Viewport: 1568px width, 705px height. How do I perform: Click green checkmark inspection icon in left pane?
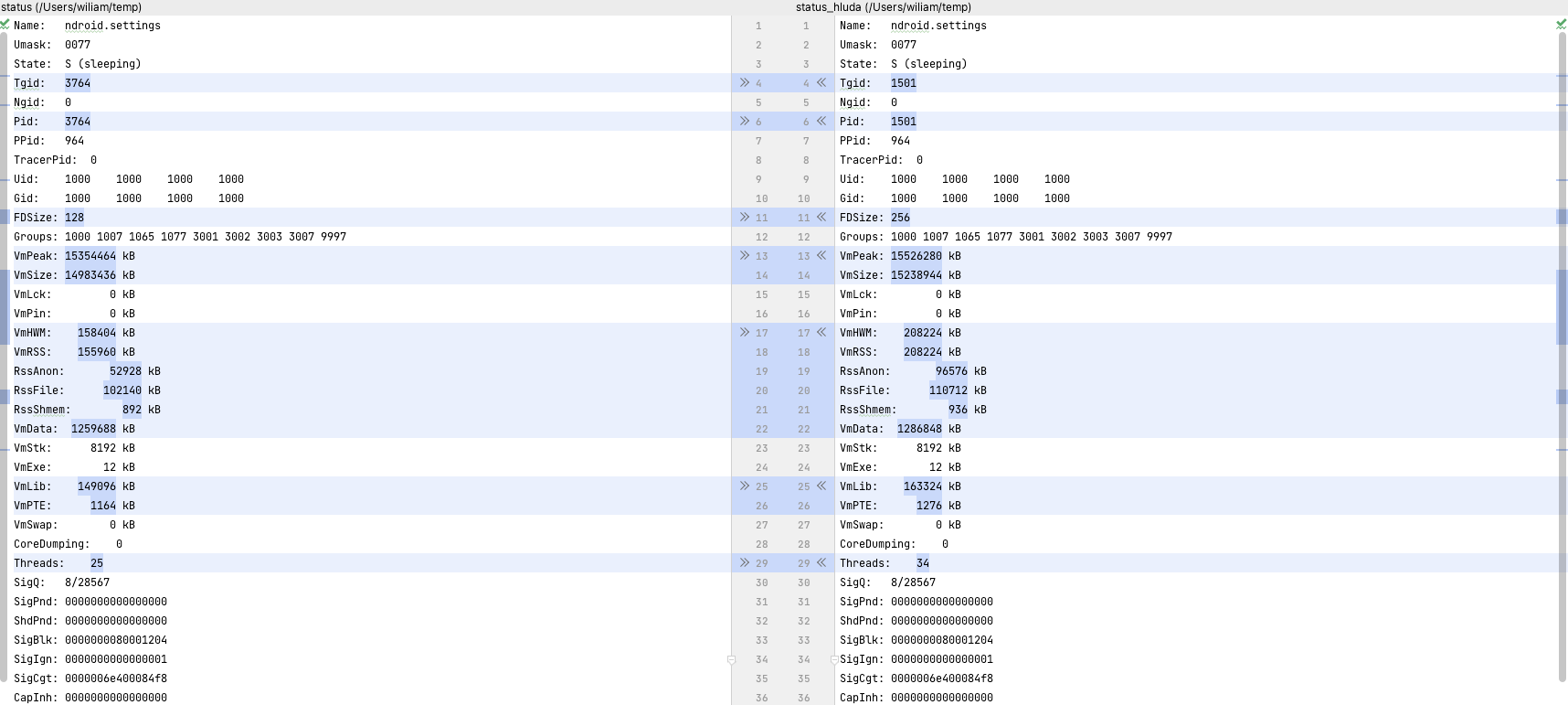[x=5, y=25]
